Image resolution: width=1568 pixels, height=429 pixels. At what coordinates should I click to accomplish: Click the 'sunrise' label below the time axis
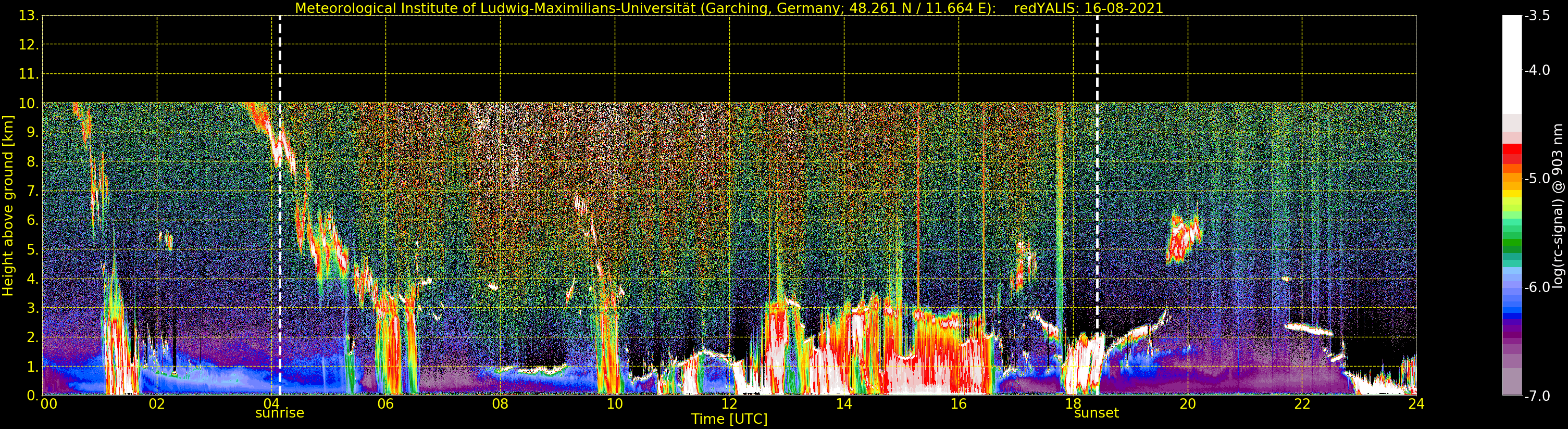[279, 413]
